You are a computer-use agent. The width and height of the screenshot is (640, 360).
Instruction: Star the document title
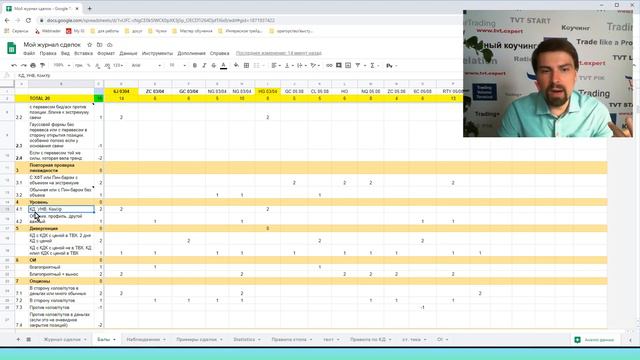pyautogui.click(x=90, y=44)
